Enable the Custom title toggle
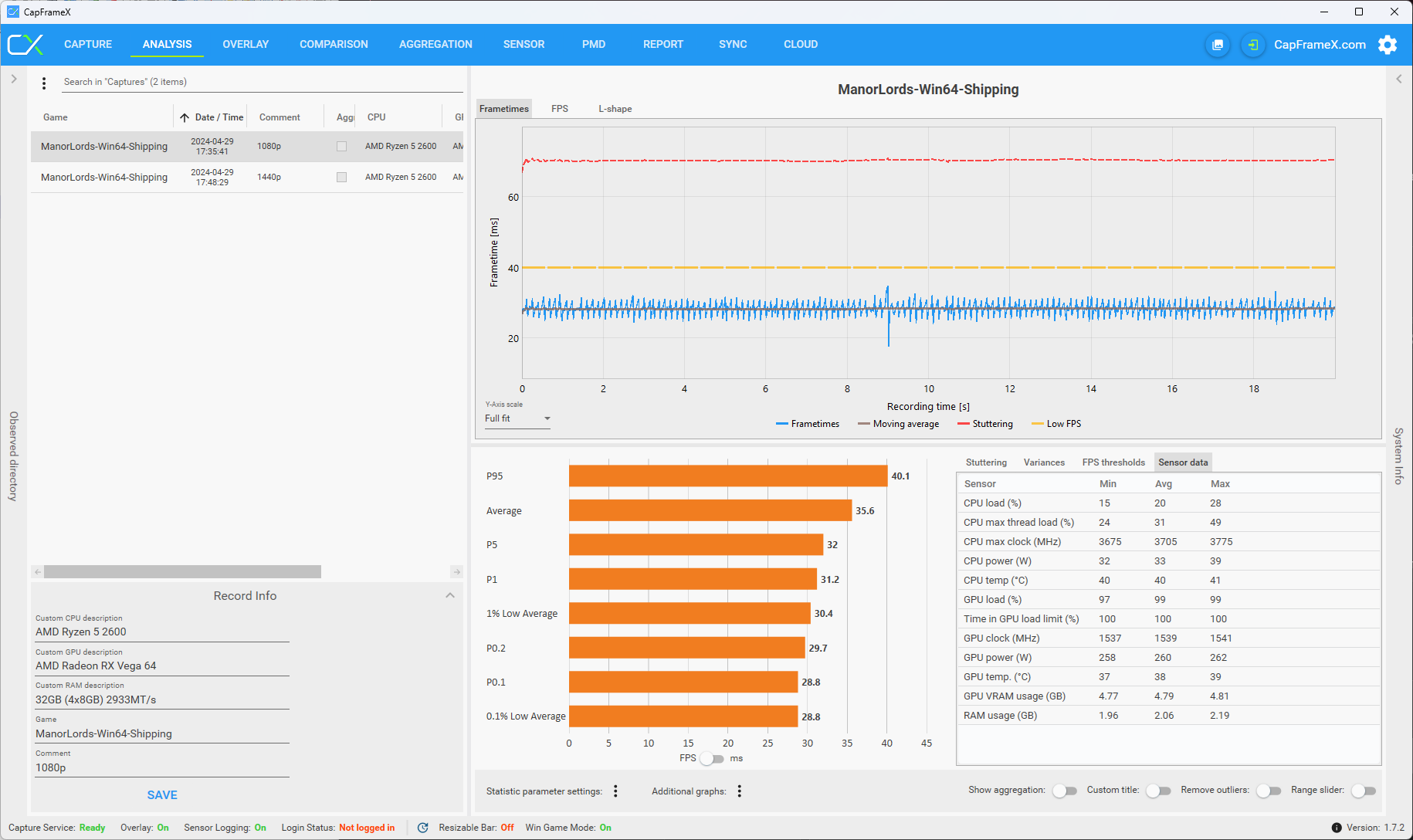 (1158, 791)
